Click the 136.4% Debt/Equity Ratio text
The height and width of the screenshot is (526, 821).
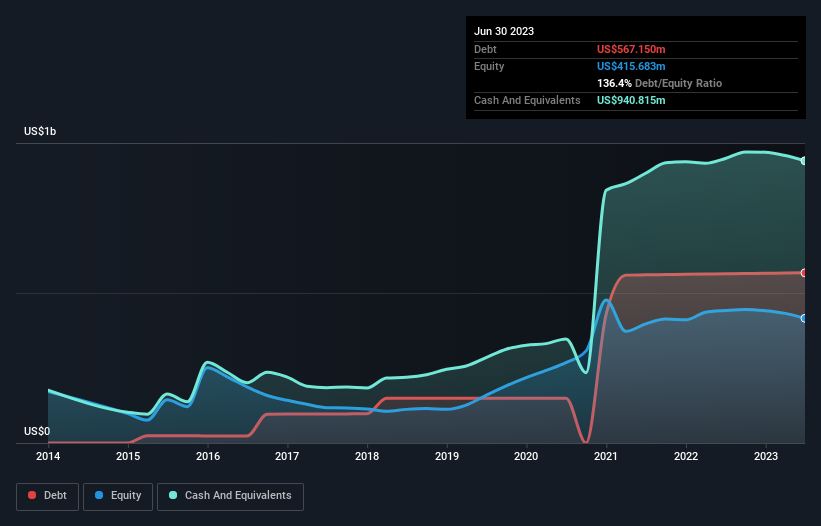tap(659, 83)
